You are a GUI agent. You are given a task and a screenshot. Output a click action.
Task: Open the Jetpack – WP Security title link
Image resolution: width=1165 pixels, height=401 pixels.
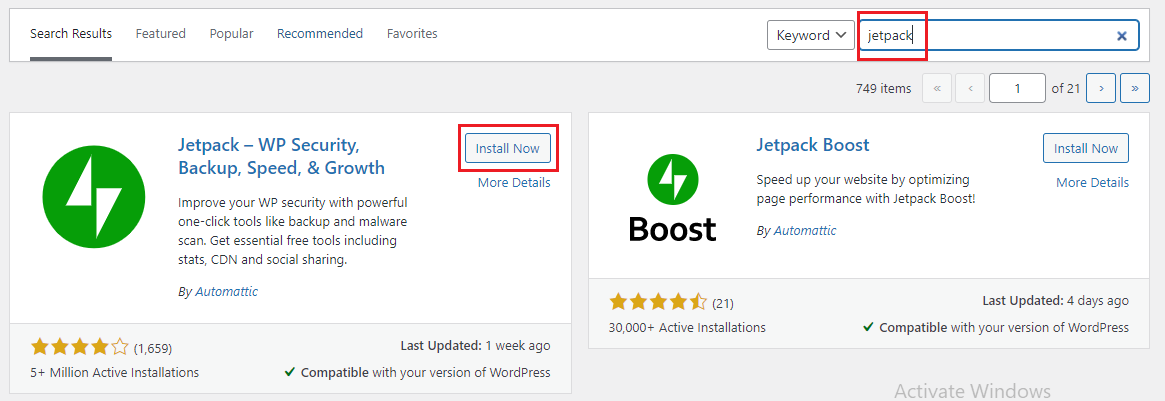(x=282, y=156)
